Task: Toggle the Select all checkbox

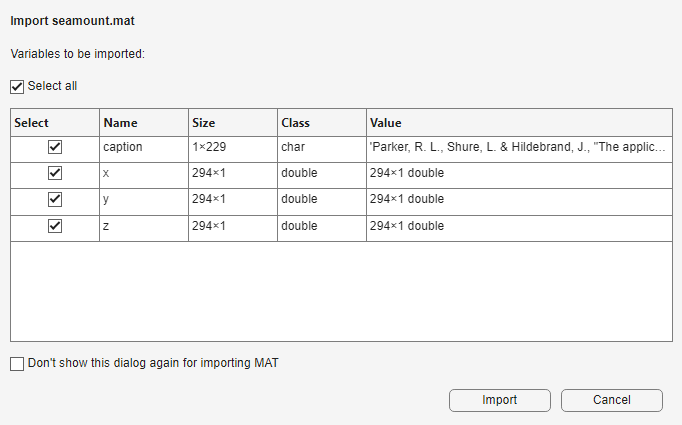Action: point(17,87)
